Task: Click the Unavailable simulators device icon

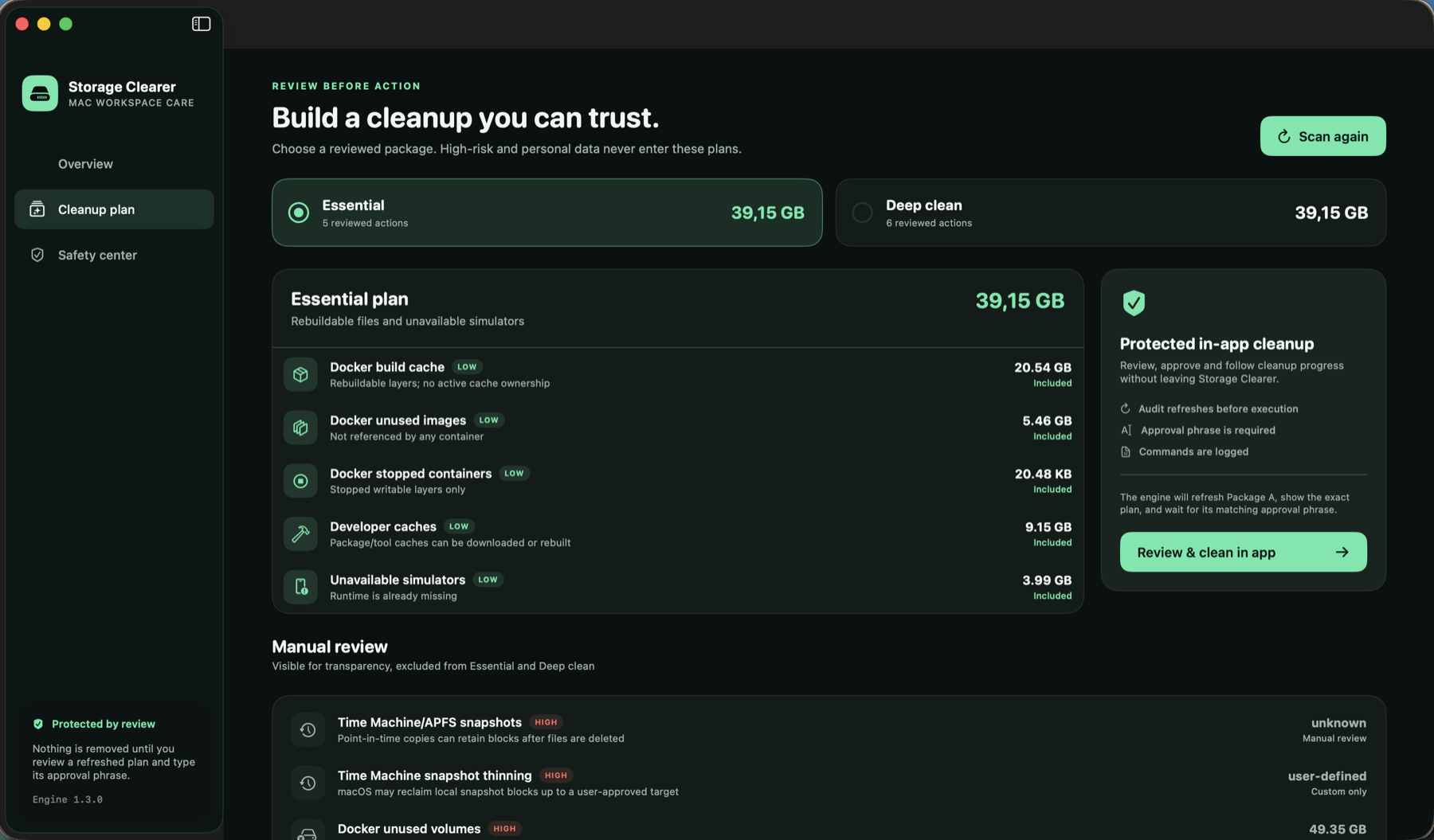Action: (x=300, y=588)
